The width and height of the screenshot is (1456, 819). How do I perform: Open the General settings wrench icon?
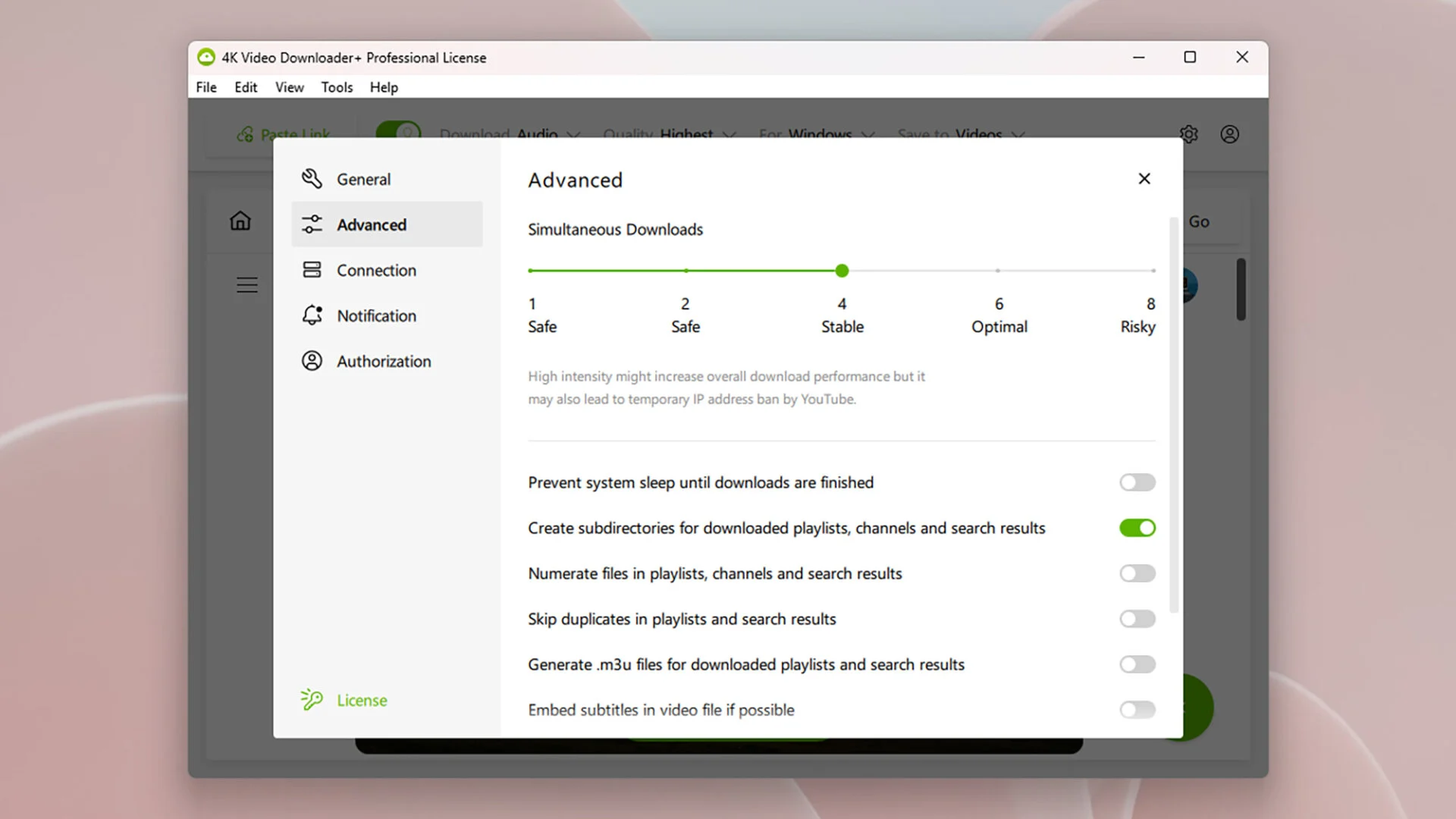click(312, 179)
